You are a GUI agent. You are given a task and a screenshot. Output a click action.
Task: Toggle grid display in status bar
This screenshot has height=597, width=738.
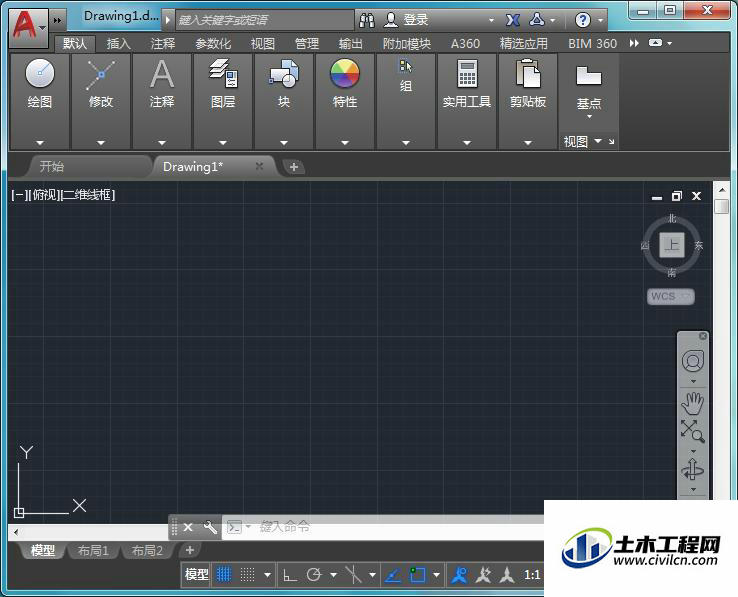(x=224, y=574)
